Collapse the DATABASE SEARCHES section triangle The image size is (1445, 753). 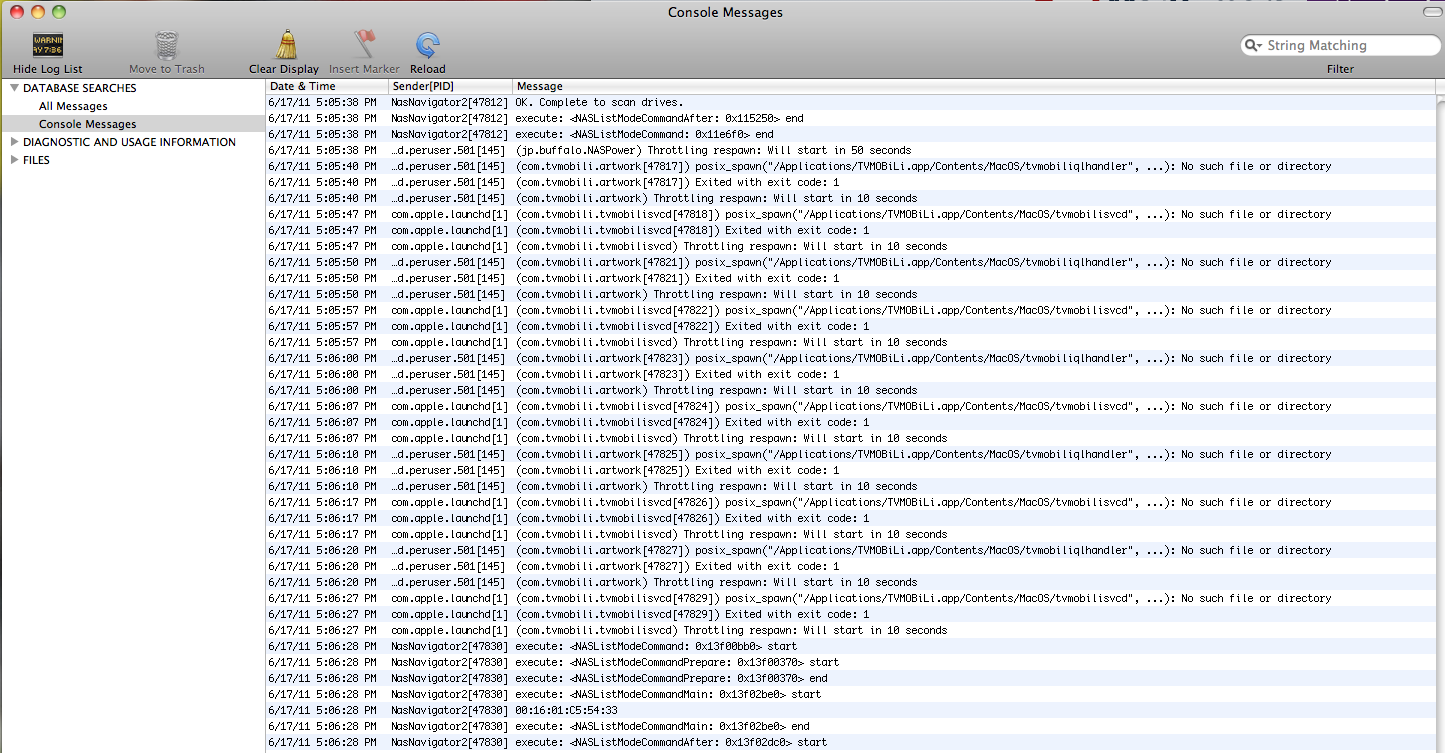tap(14, 88)
